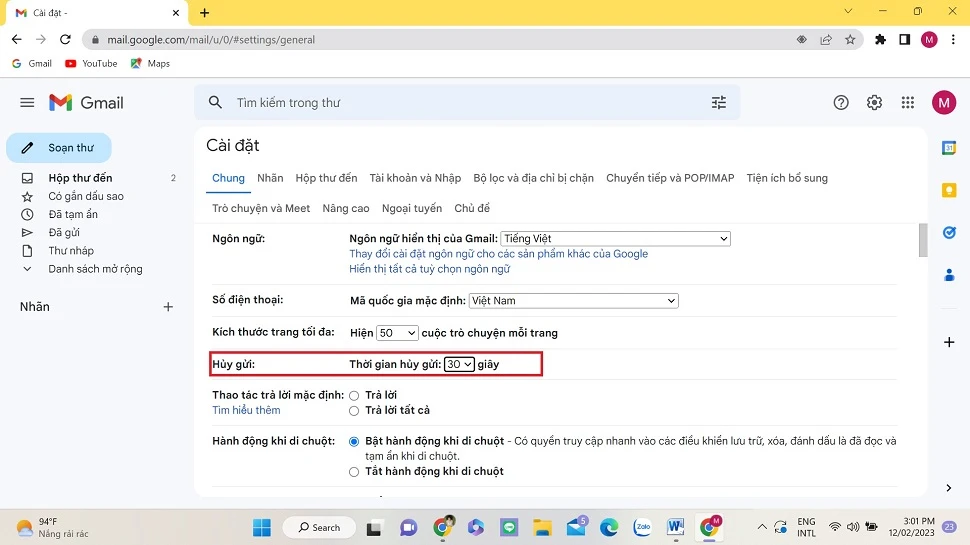The width and height of the screenshot is (970, 545).
Task: Create new label with plus icon
Action: click(x=168, y=307)
